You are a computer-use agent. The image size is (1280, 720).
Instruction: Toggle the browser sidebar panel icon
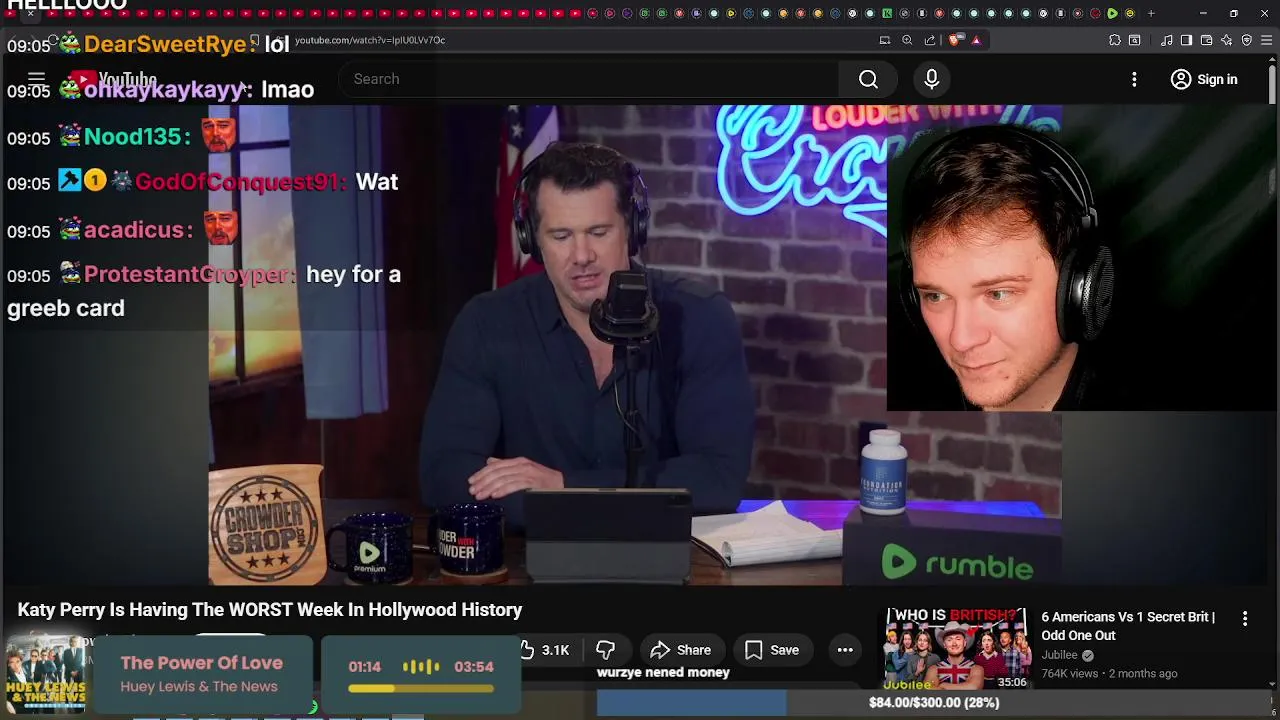[1186, 40]
